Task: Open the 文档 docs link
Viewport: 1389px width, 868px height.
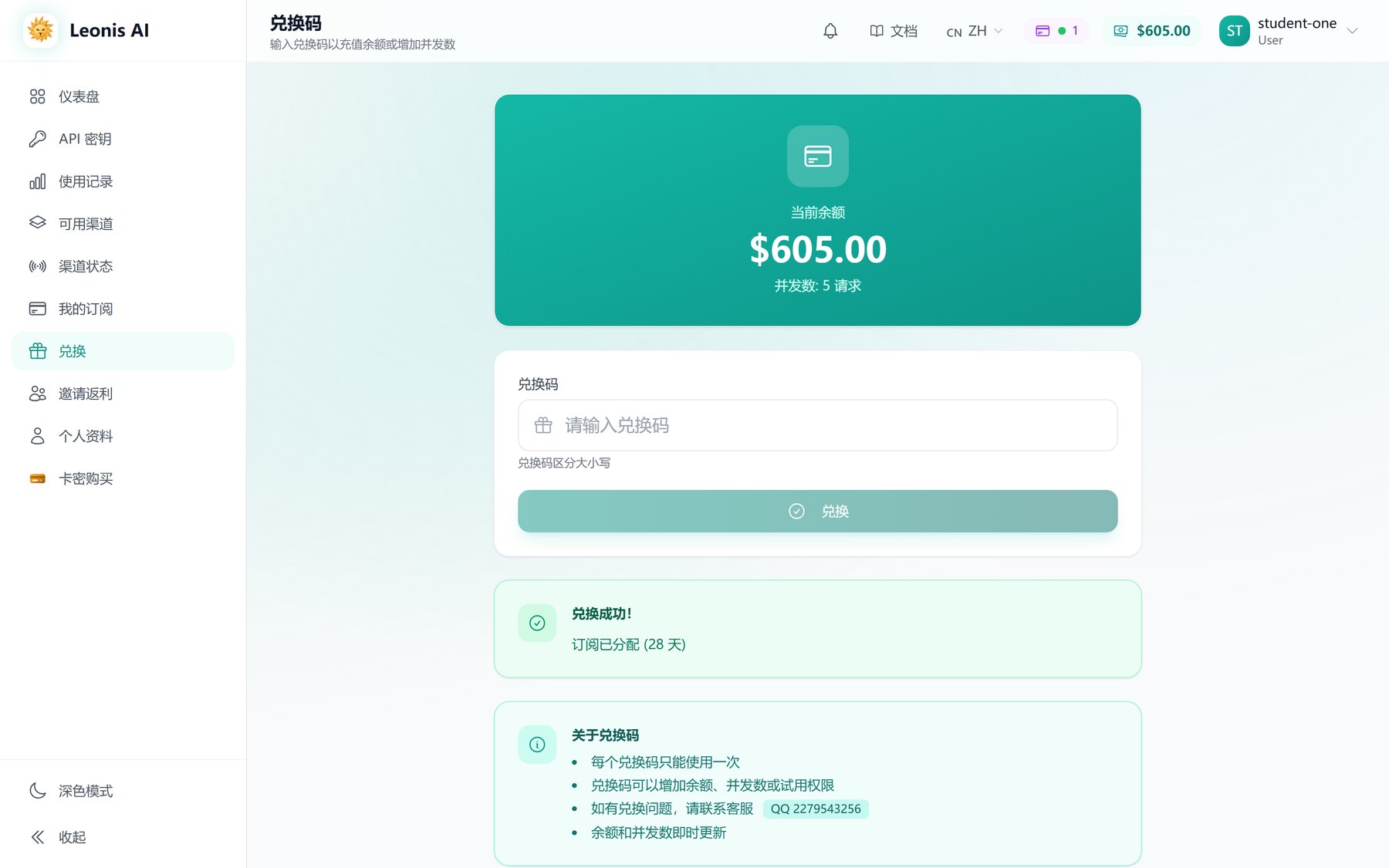Action: [x=894, y=31]
